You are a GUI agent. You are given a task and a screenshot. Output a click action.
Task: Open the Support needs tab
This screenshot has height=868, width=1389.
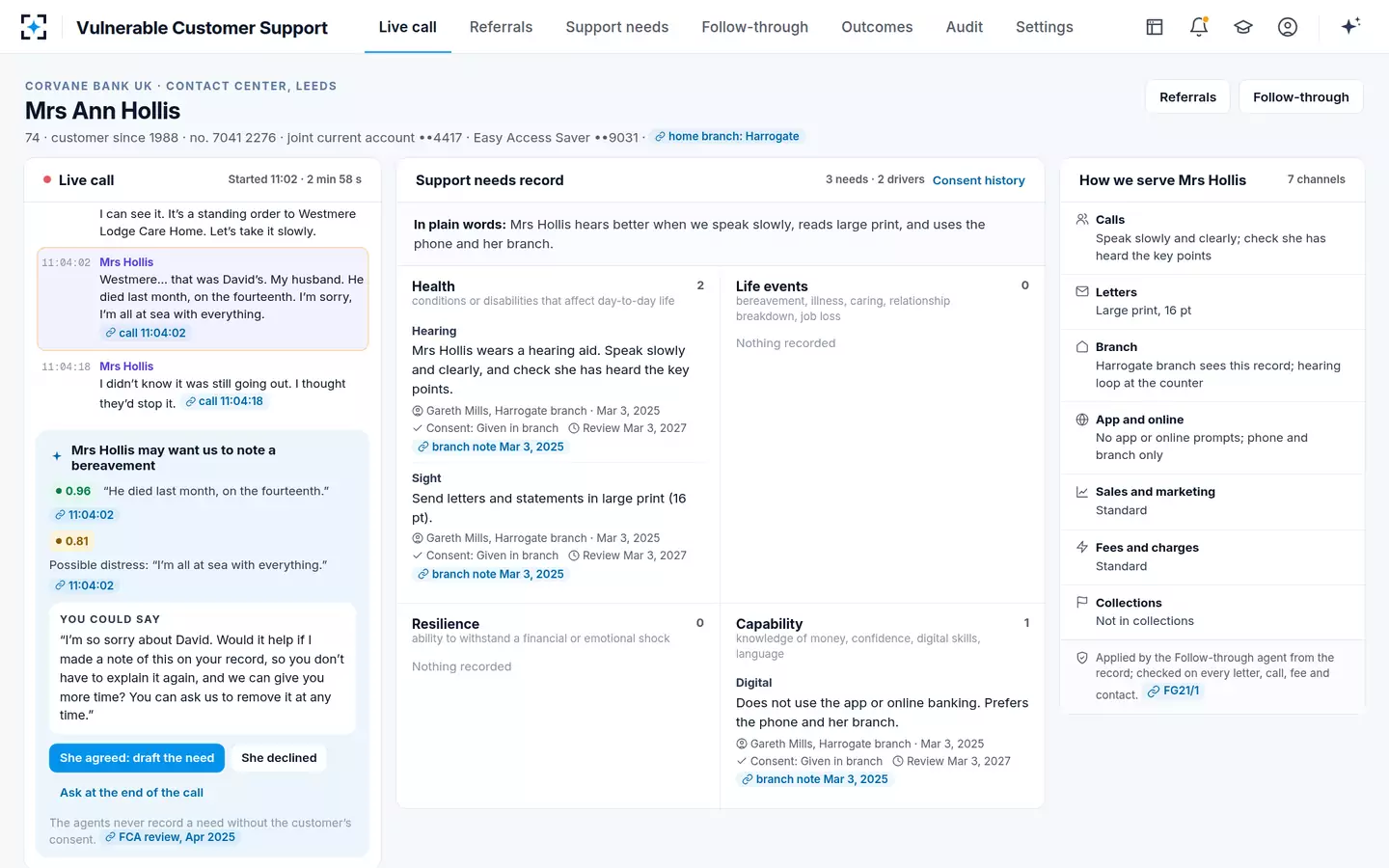click(x=616, y=27)
